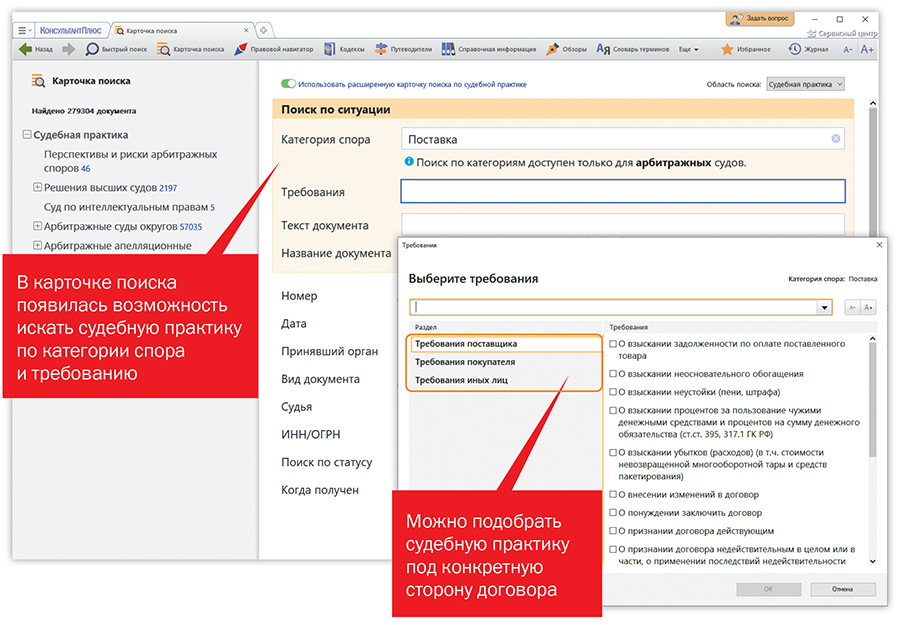Open the Еще toolbar menu
Screen dimensions: 900x625
(690, 49)
